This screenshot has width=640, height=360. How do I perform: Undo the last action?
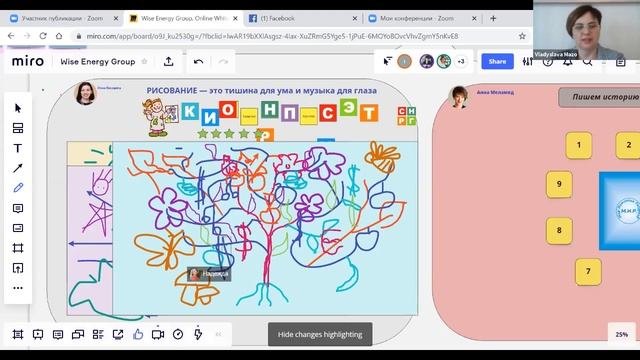tap(198, 62)
